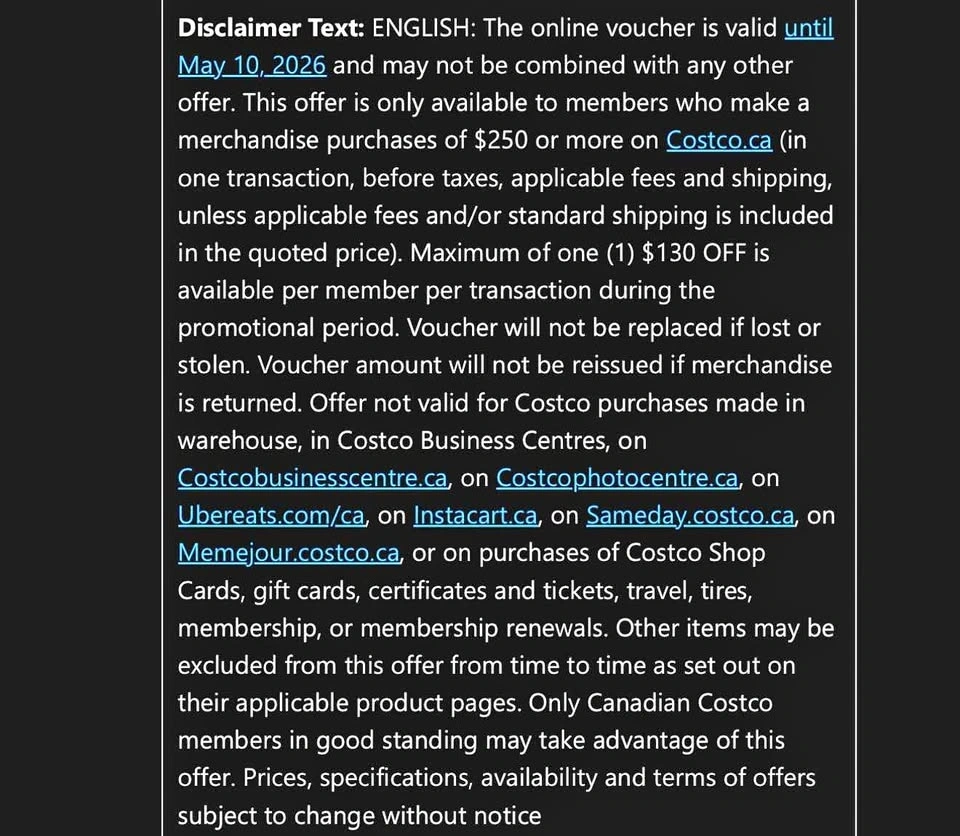The height and width of the screenshot is (836, 960).
Task: Click 'subject to change without notice' text
Action: 360,816
